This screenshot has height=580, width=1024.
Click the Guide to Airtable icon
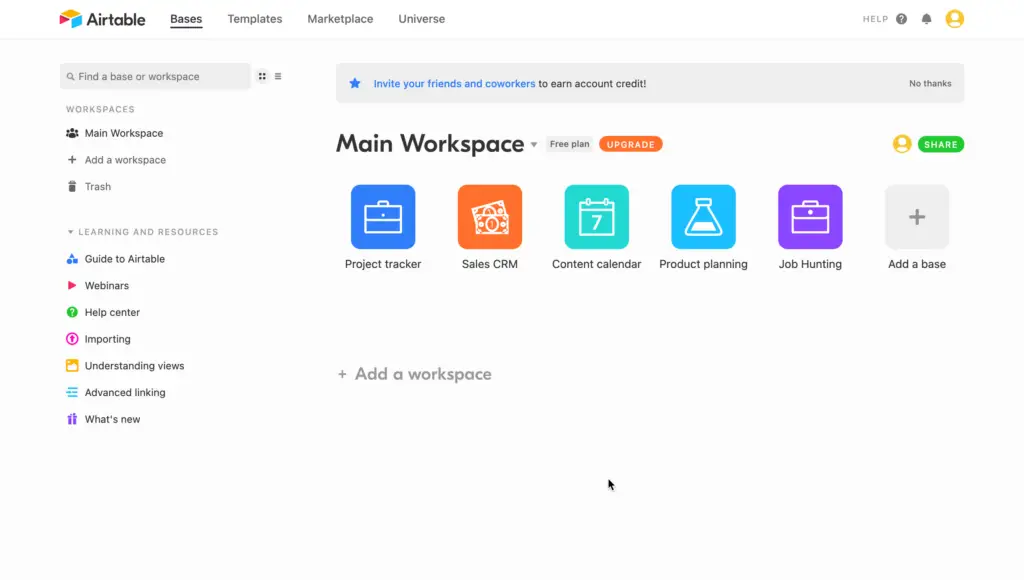(72, 259)
